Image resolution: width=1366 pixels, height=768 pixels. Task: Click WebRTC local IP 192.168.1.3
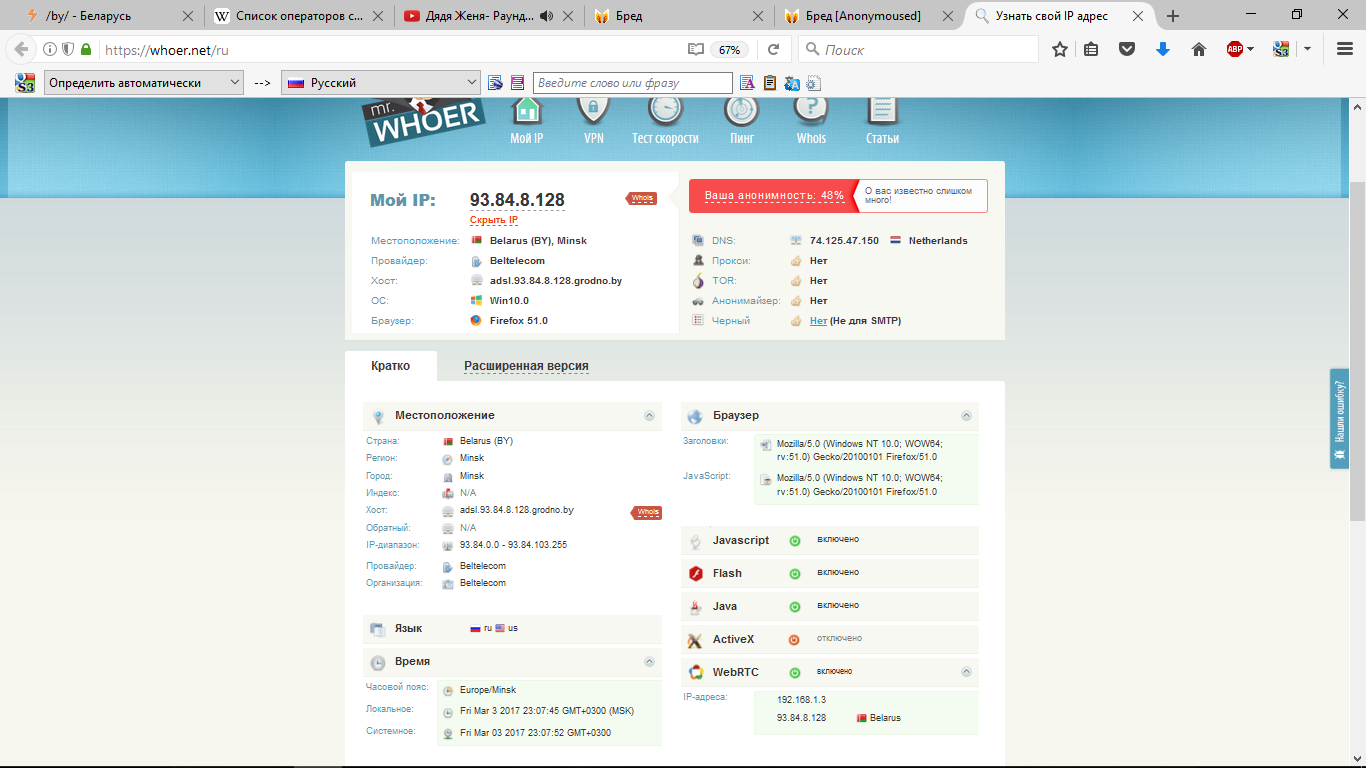tap(801, 700)
